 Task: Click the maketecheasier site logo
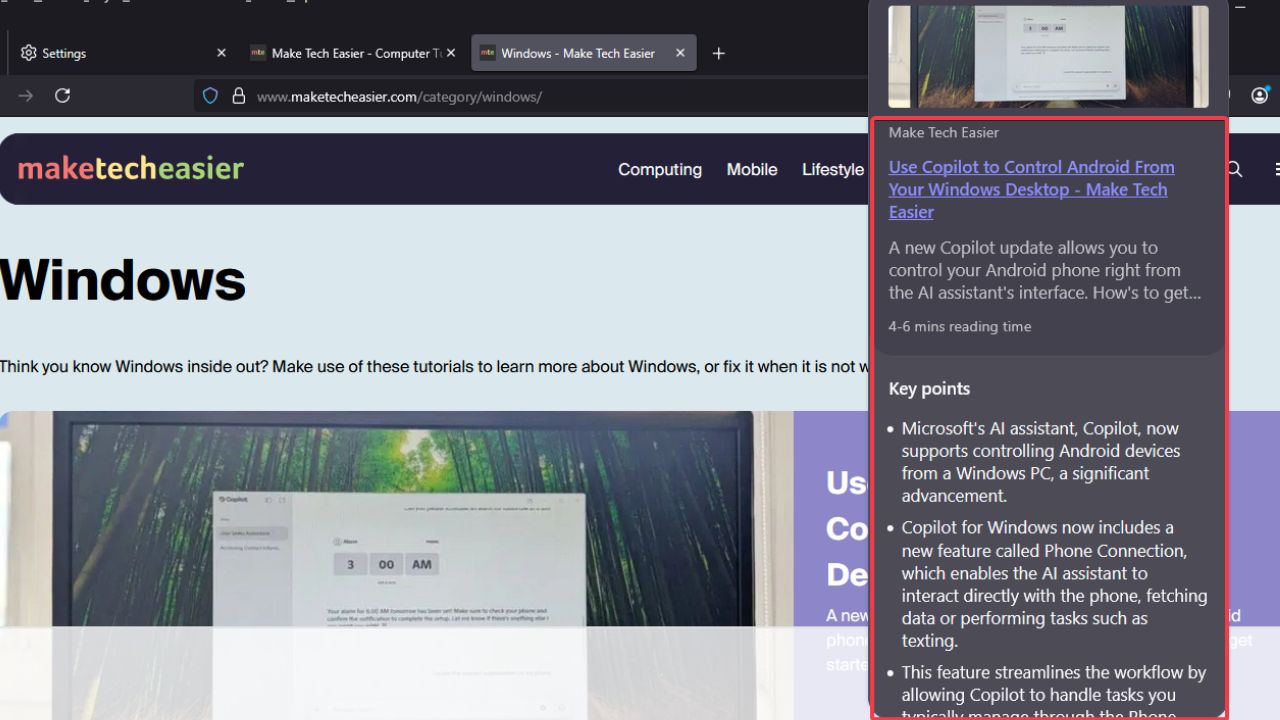tap(129, 168)
